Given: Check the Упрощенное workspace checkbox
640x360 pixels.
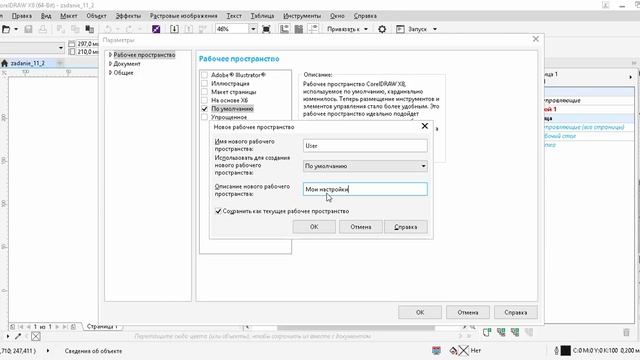Looking at the screenshot, I should pos(204,117).
